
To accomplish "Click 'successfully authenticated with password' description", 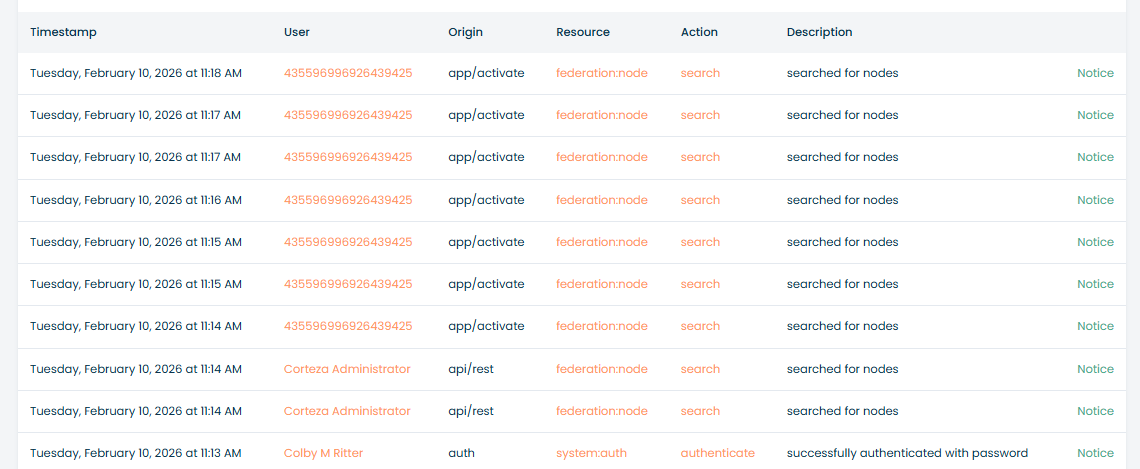I will click(907, 453).
